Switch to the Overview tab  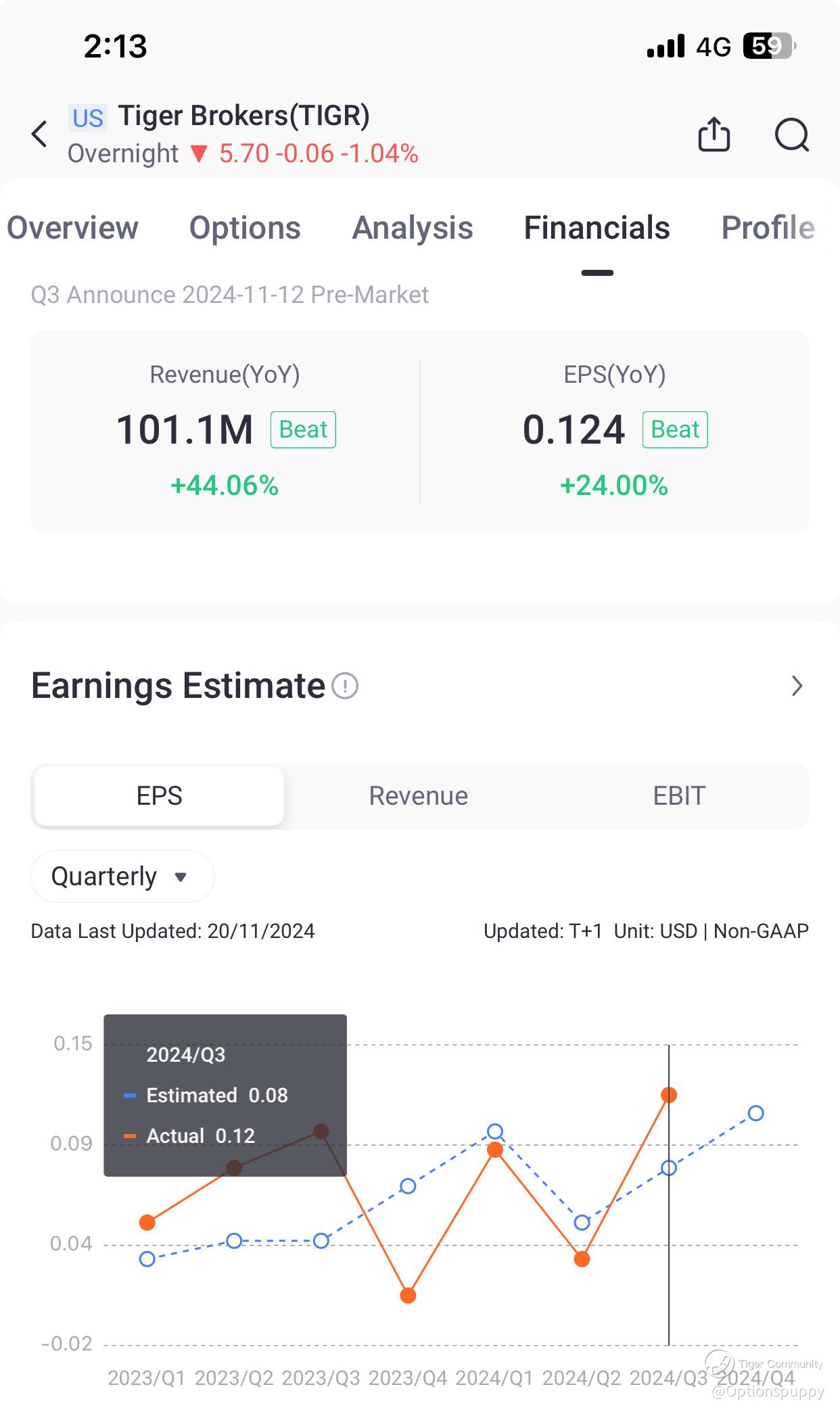(72, 228)
